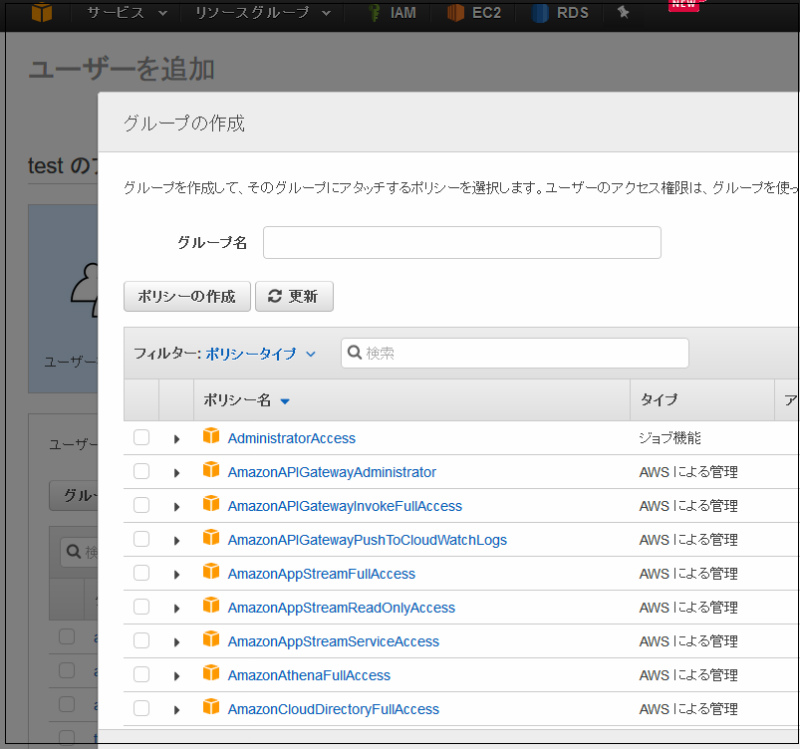The height and width of the screenshot is (749, 800).
Task: Click the AdministratorAccess policy cube icon
Action: click(211, 437)
